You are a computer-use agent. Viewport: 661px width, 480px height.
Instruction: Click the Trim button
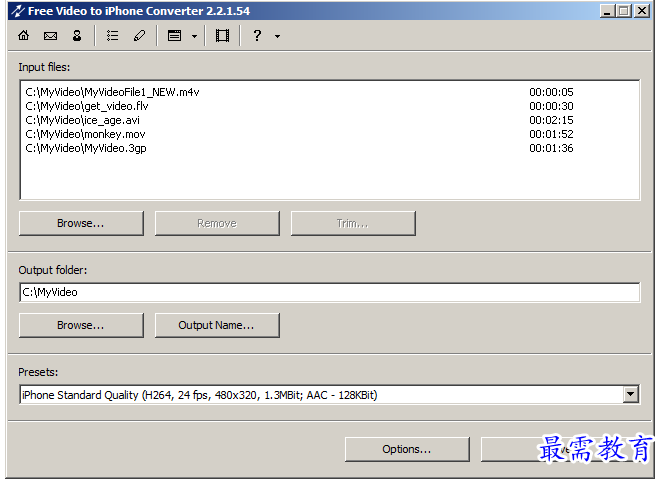(x=353, y=223)
